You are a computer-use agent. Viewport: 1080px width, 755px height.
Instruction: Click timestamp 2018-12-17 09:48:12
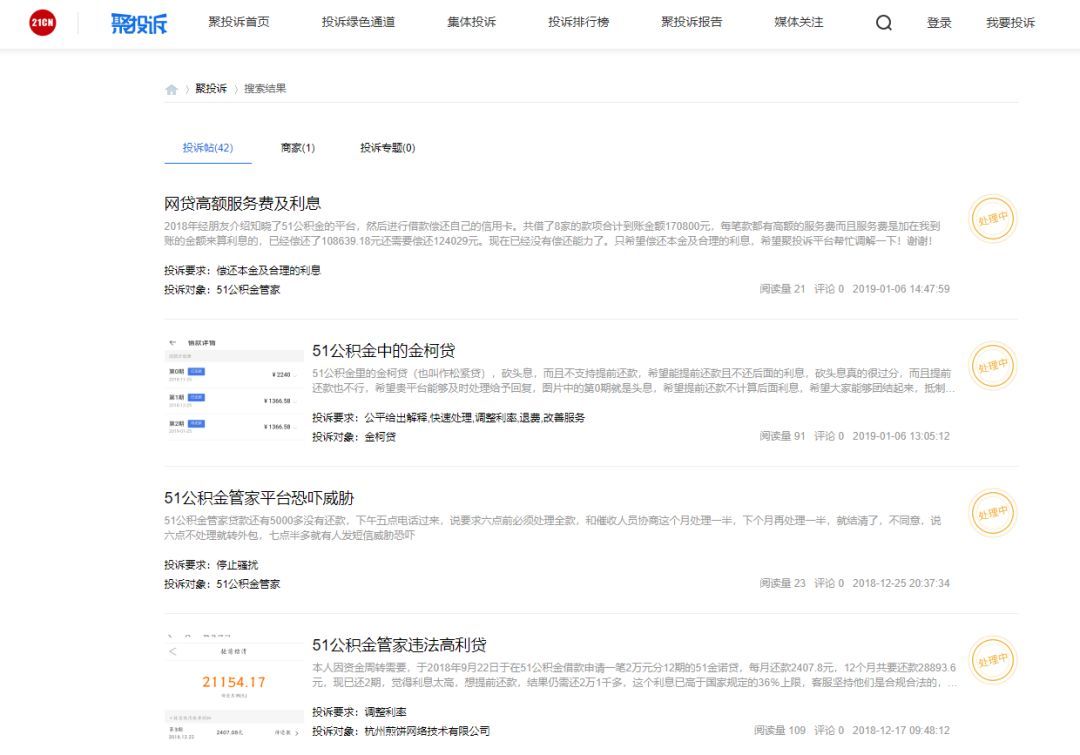(901, 730)
